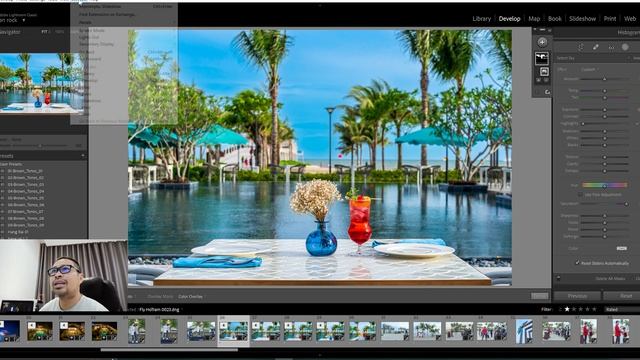Open the identity plate dropdown arrow
The width and height of the screenshot is (640, 360).
24,20
